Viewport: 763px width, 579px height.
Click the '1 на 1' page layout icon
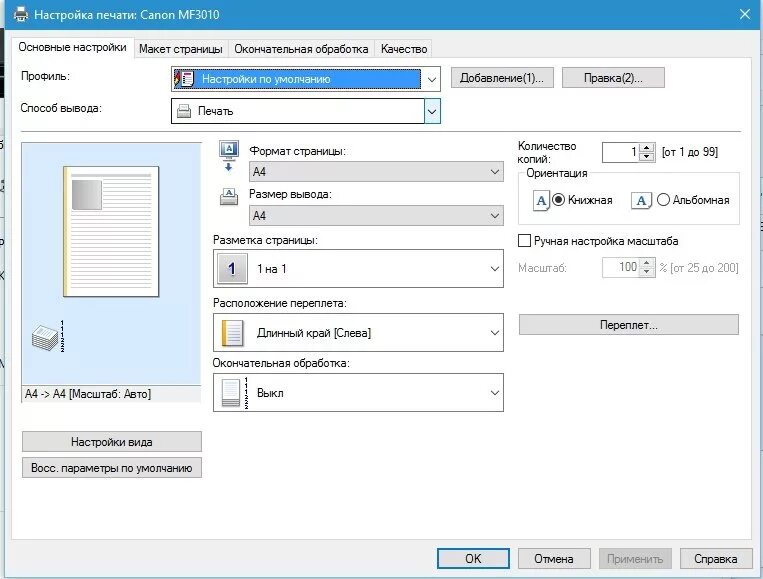pos(232,269)
